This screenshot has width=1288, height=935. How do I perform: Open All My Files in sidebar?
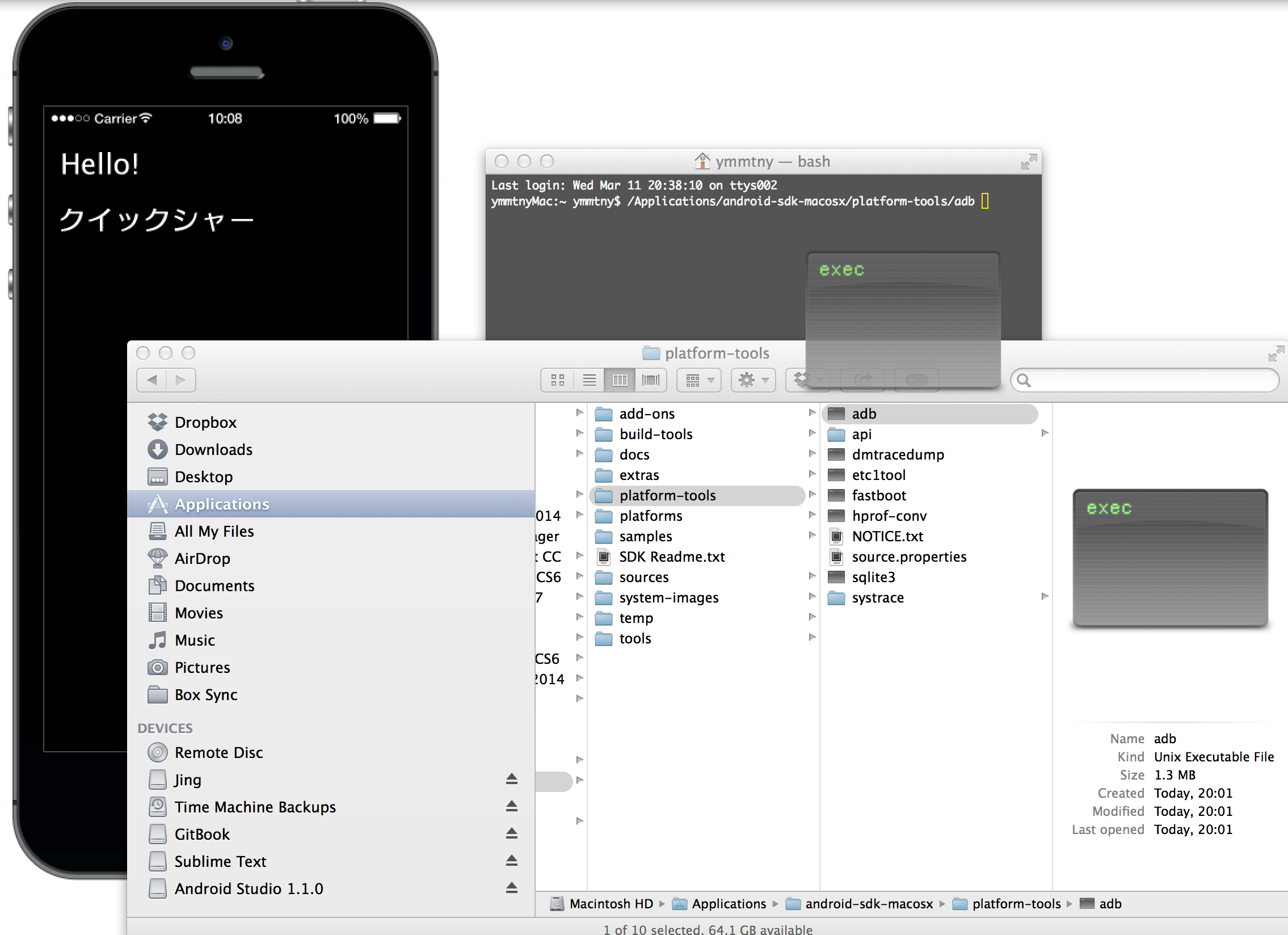pos(331,532)
